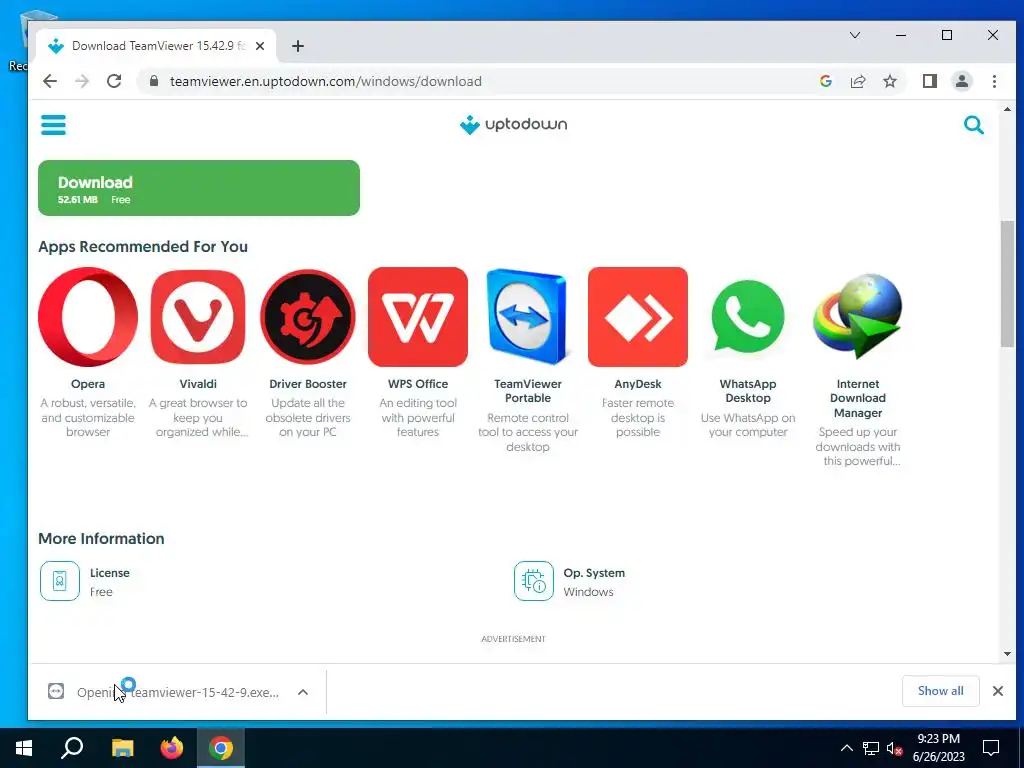Open the Windows Start menu
1024x768 pixels.
(24, 748)
